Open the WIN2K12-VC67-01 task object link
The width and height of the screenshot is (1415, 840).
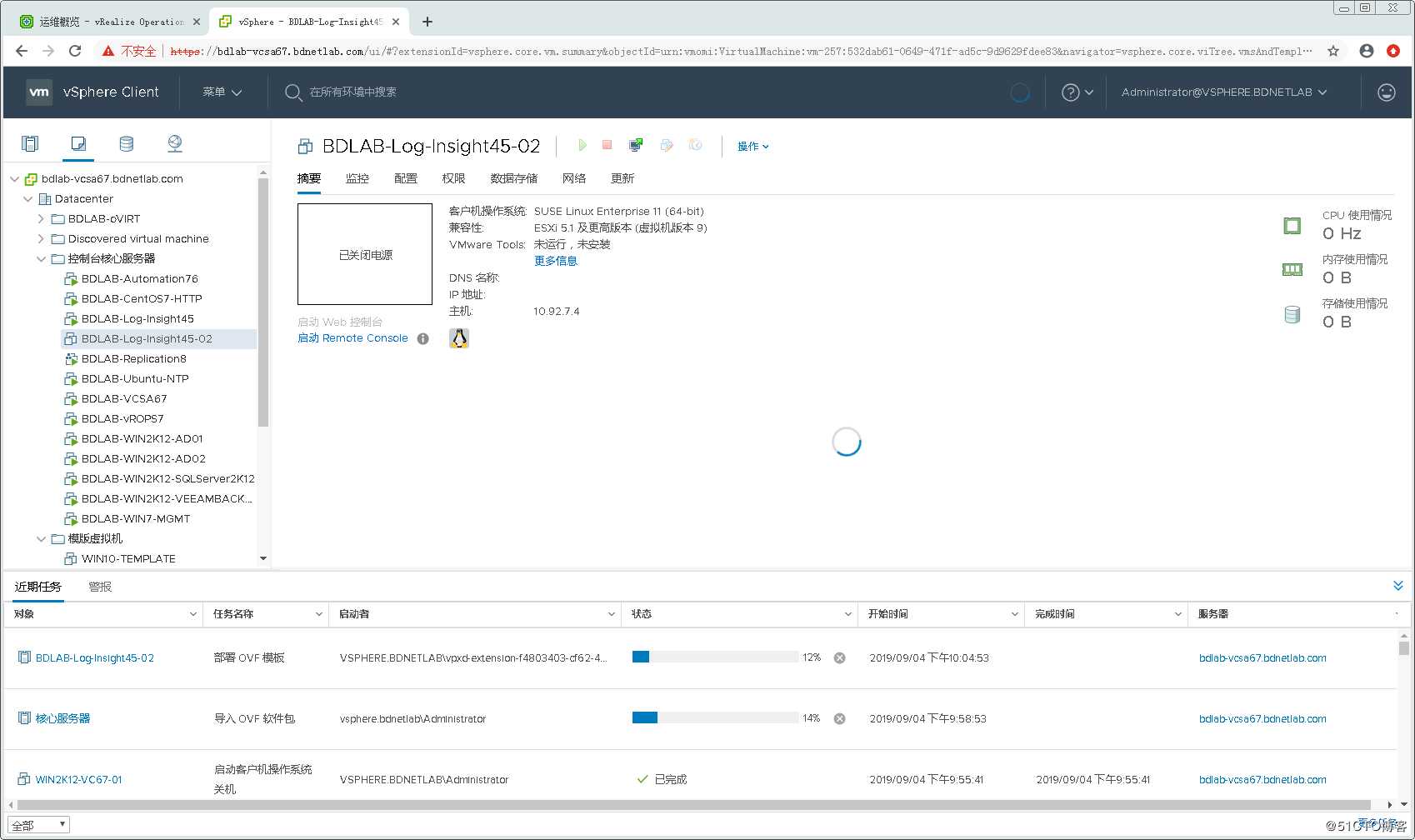tap(79, 779)
